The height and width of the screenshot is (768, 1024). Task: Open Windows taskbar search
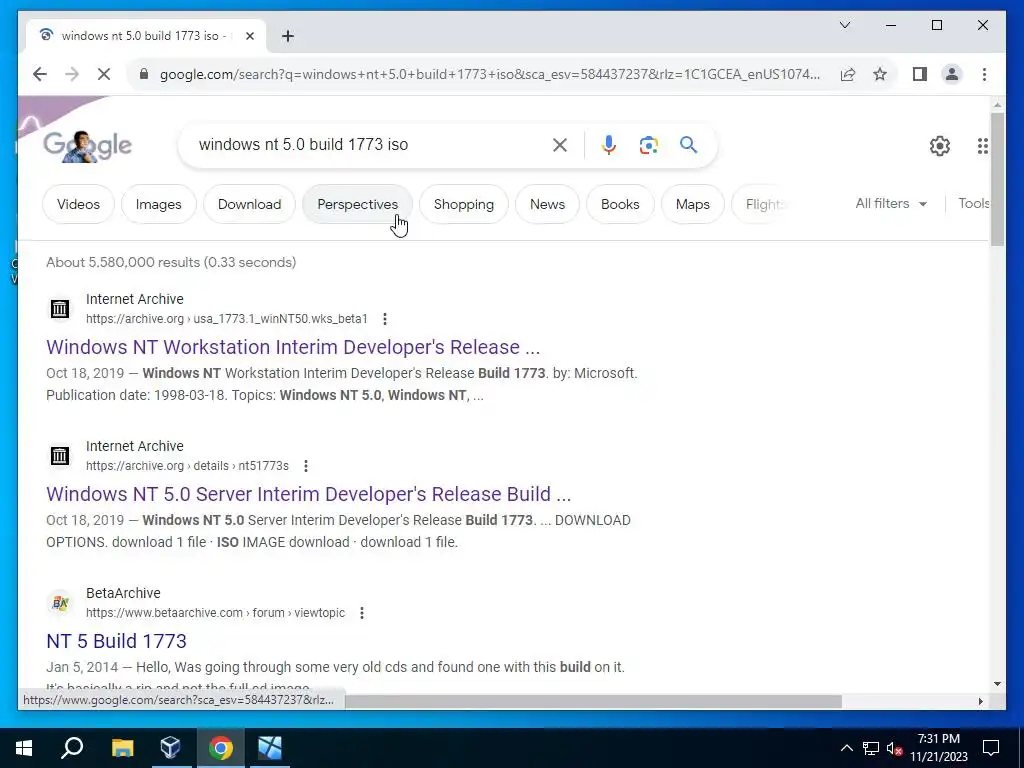point(72,748)
